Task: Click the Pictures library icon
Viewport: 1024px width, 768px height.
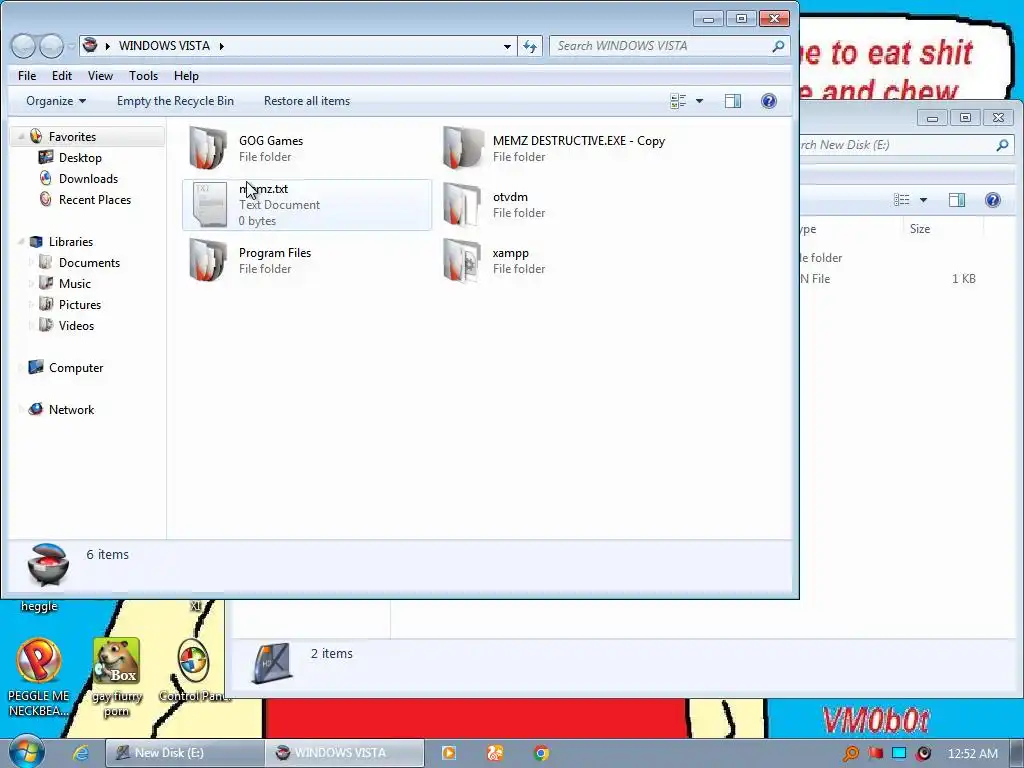Action: (46, 304)
